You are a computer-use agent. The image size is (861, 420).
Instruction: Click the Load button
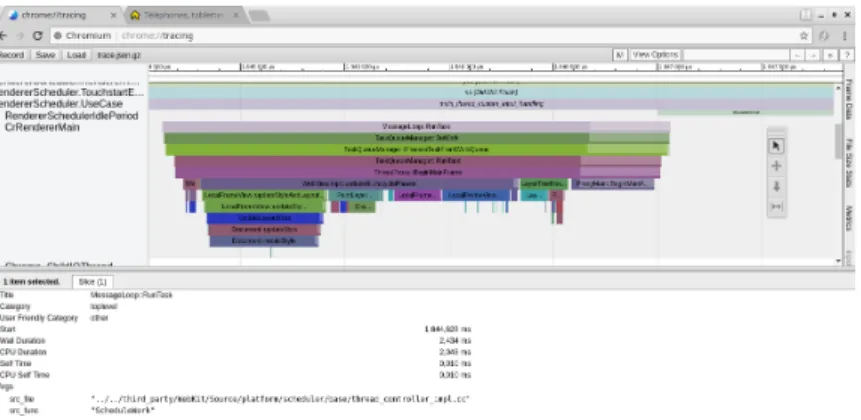[76, 55]
